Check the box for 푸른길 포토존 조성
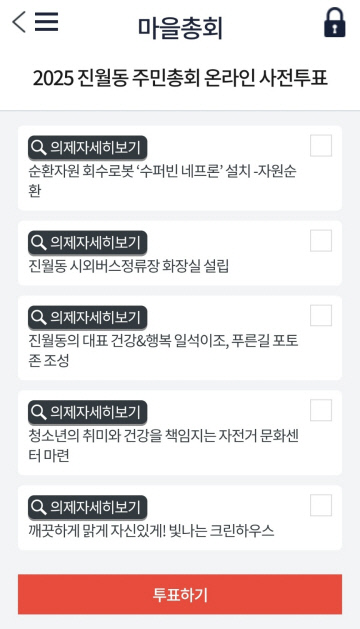 [x=321, y=315]
